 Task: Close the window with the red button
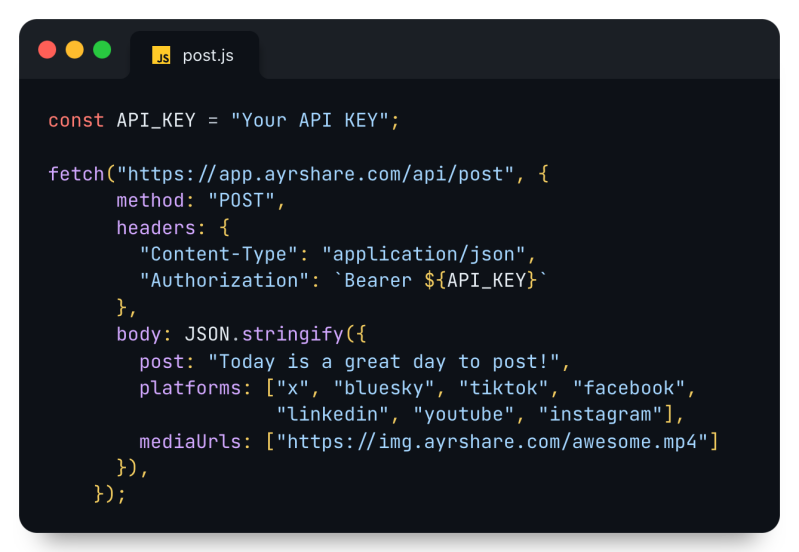point(47,50)
